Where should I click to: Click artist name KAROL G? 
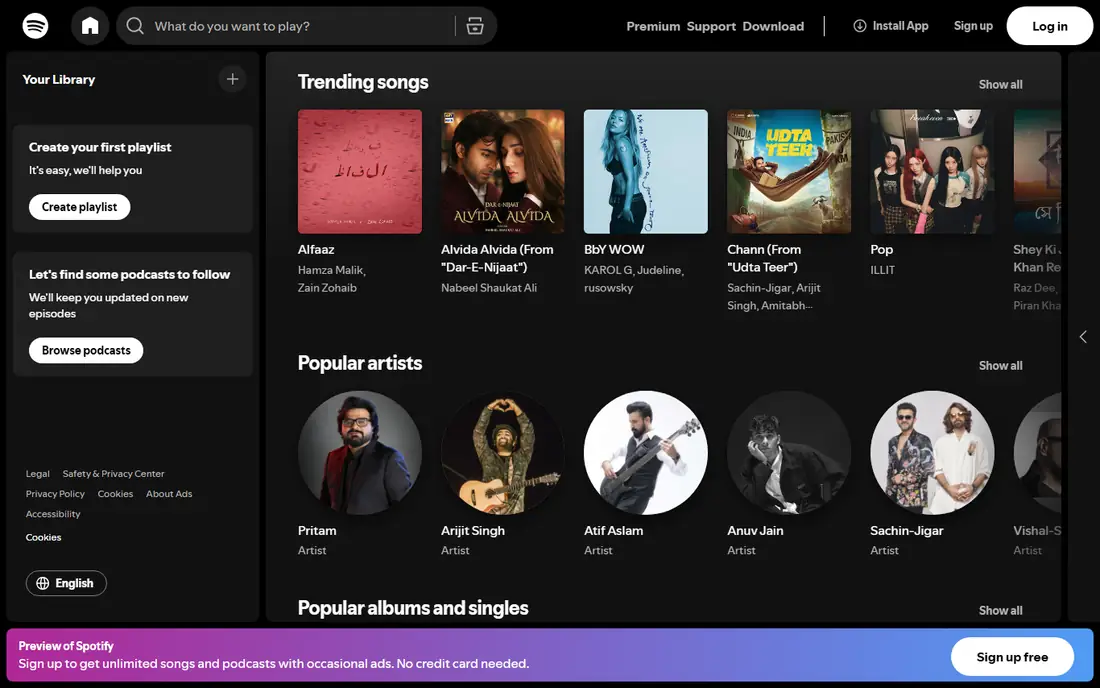pos(608,270)
